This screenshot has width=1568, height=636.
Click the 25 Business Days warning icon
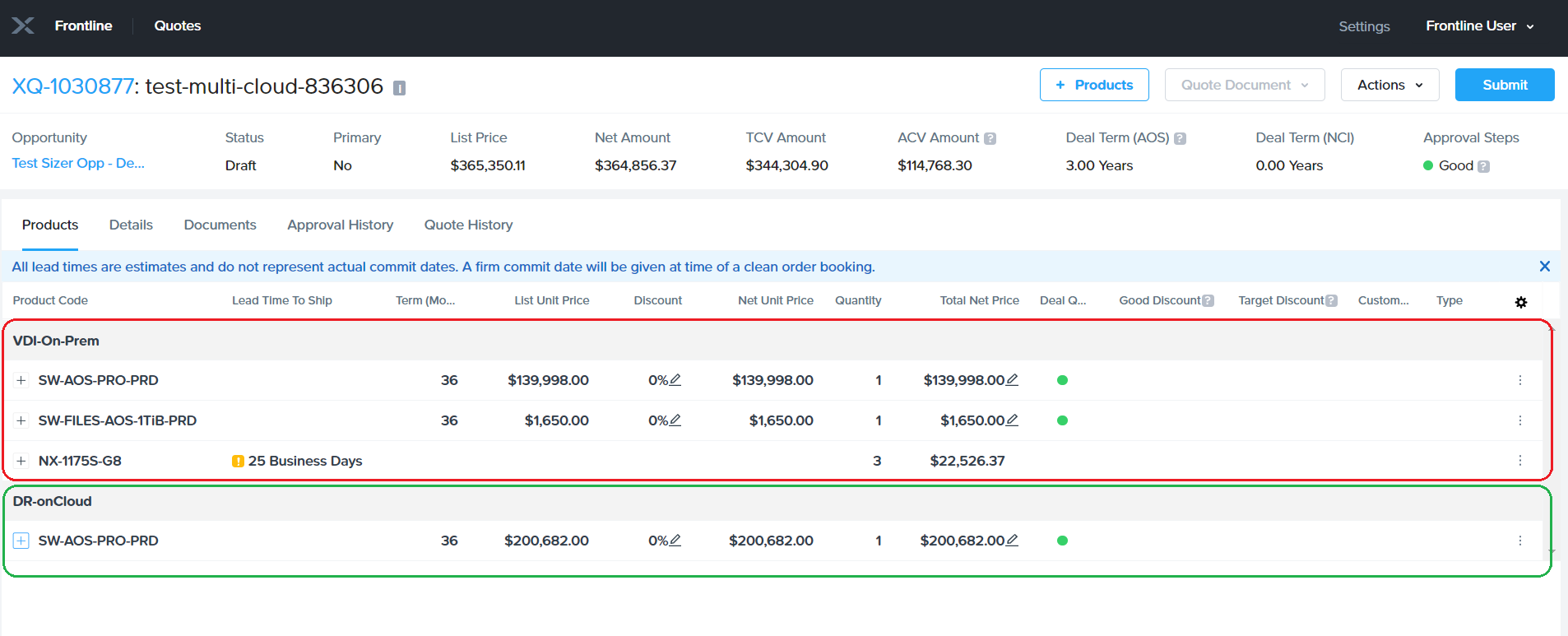coord(238,461)
